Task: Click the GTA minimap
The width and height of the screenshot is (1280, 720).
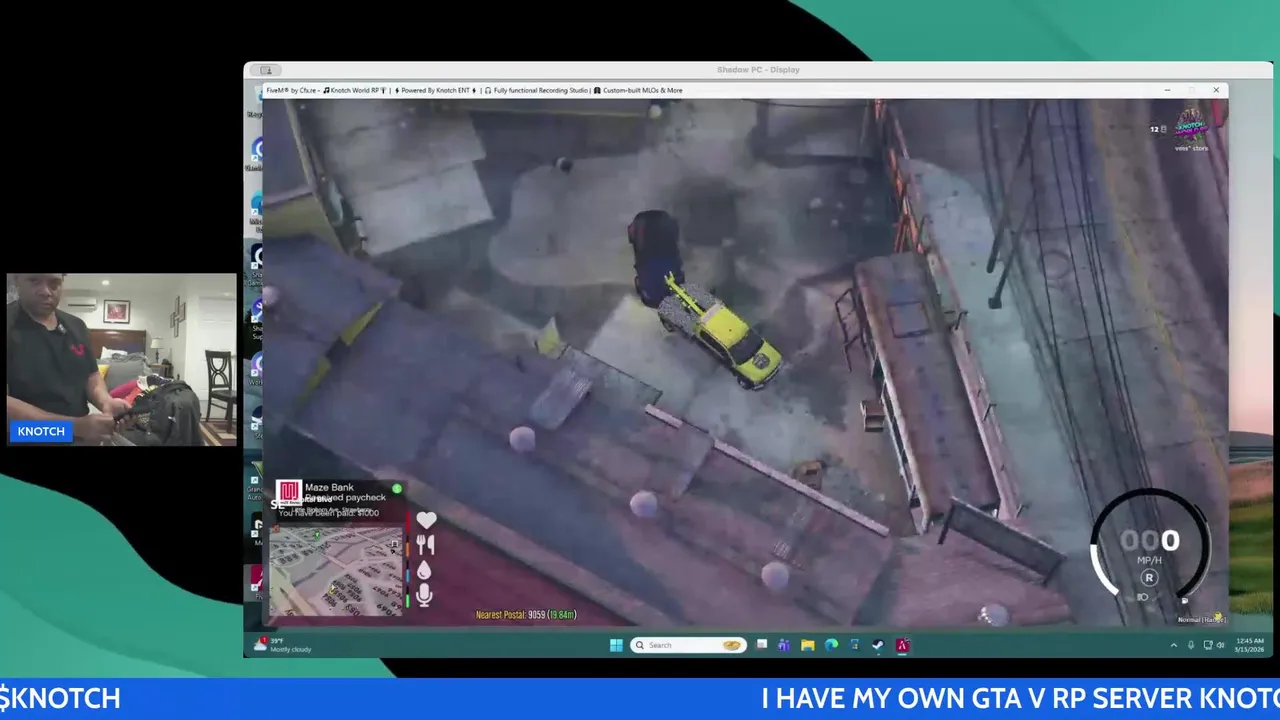Action: pos(336,571)
